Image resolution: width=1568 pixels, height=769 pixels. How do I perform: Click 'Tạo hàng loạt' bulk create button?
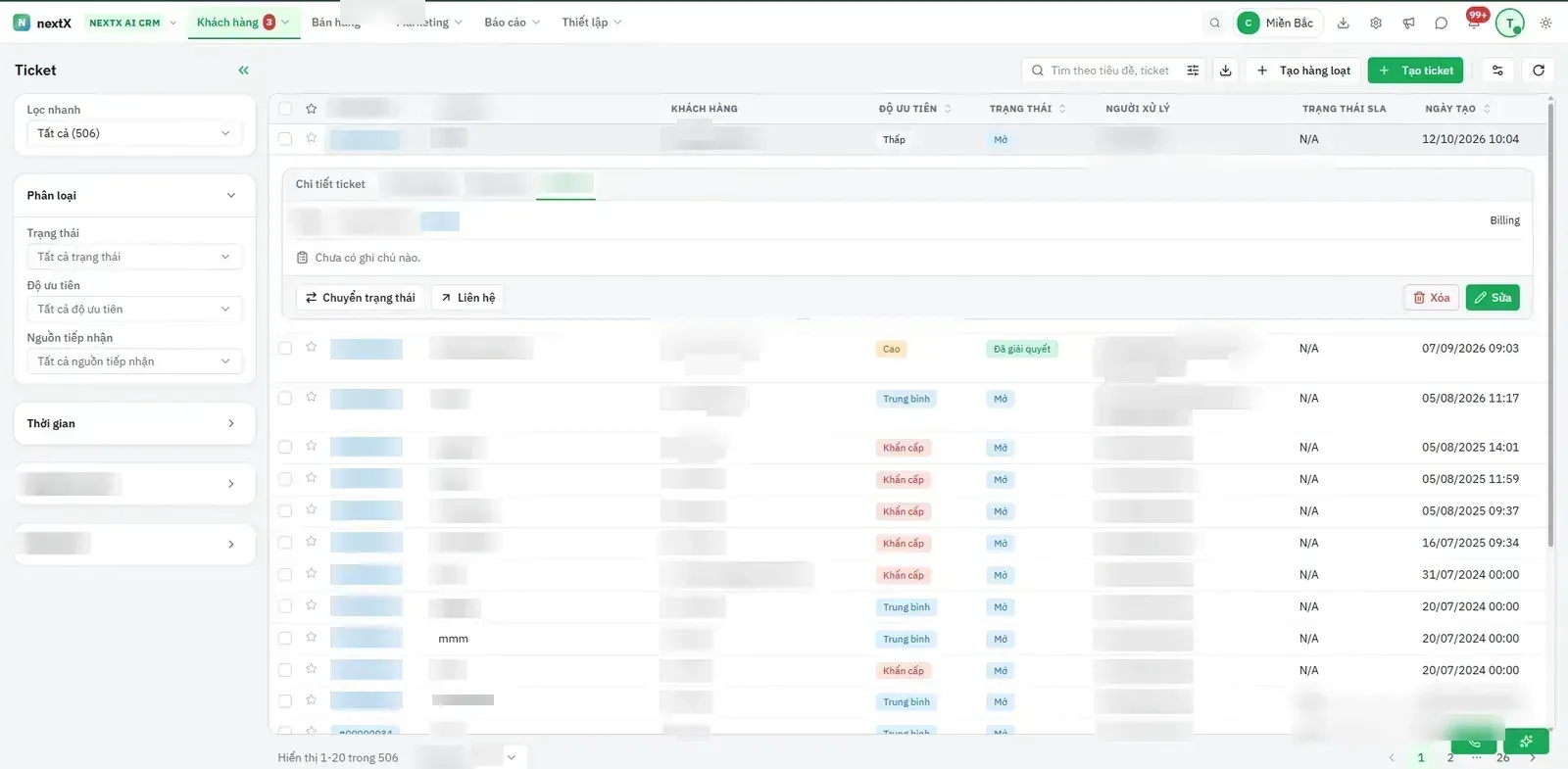(1303, 71)
